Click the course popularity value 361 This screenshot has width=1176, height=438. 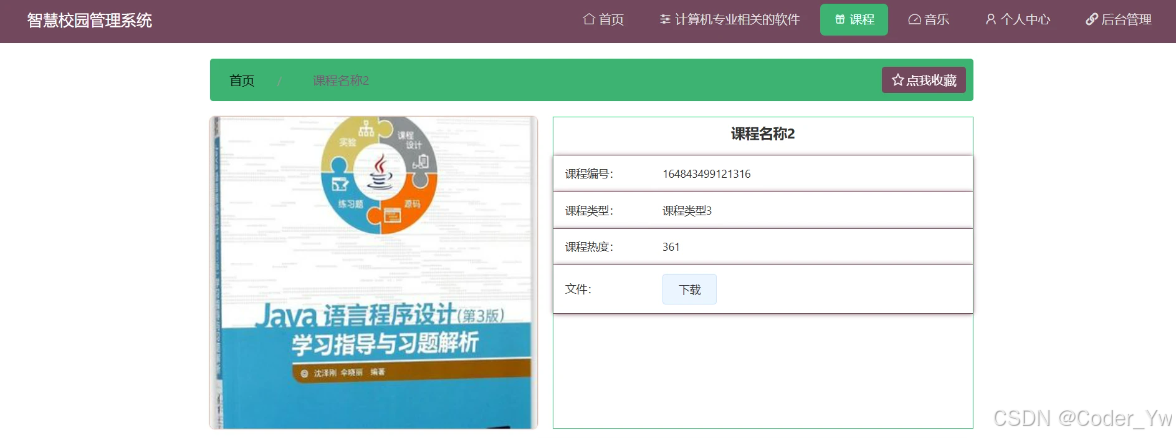[671, 247]
